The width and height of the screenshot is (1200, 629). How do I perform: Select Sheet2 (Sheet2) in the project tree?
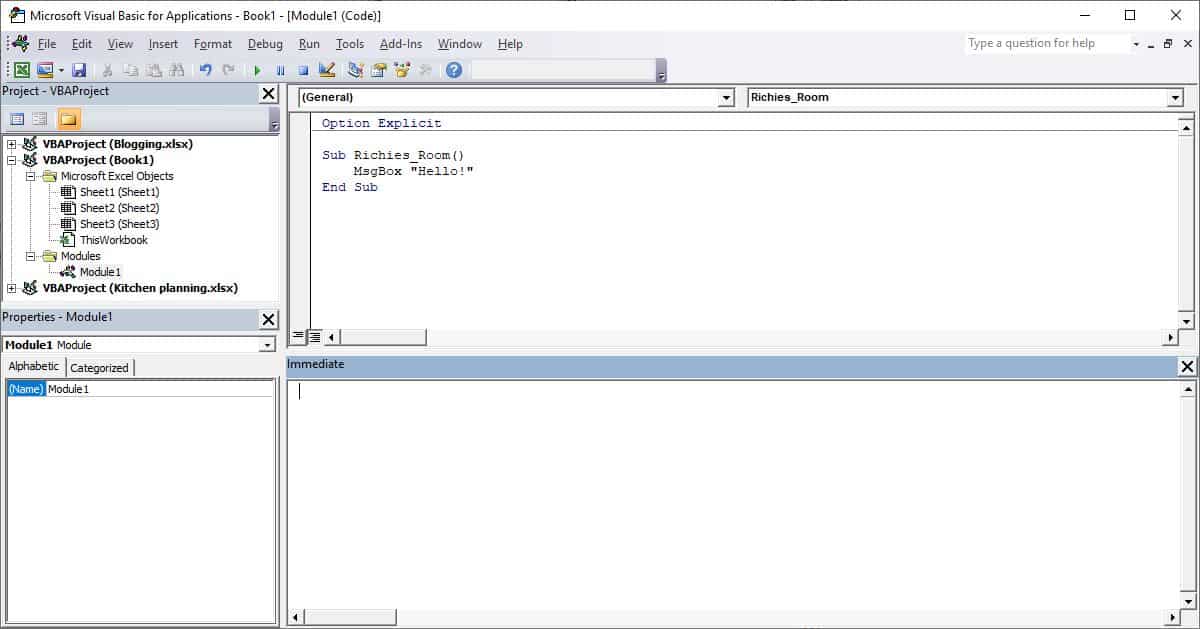119,208
